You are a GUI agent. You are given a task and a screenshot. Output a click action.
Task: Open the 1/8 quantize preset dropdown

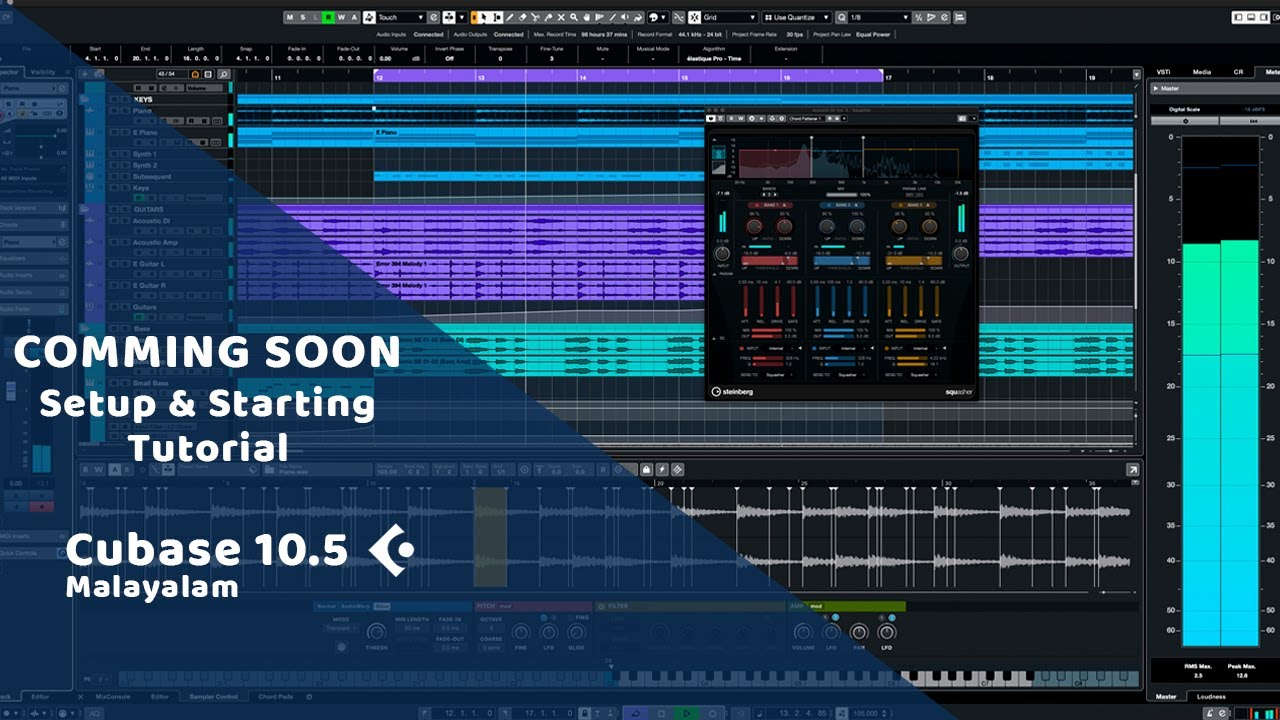[881, 17]
